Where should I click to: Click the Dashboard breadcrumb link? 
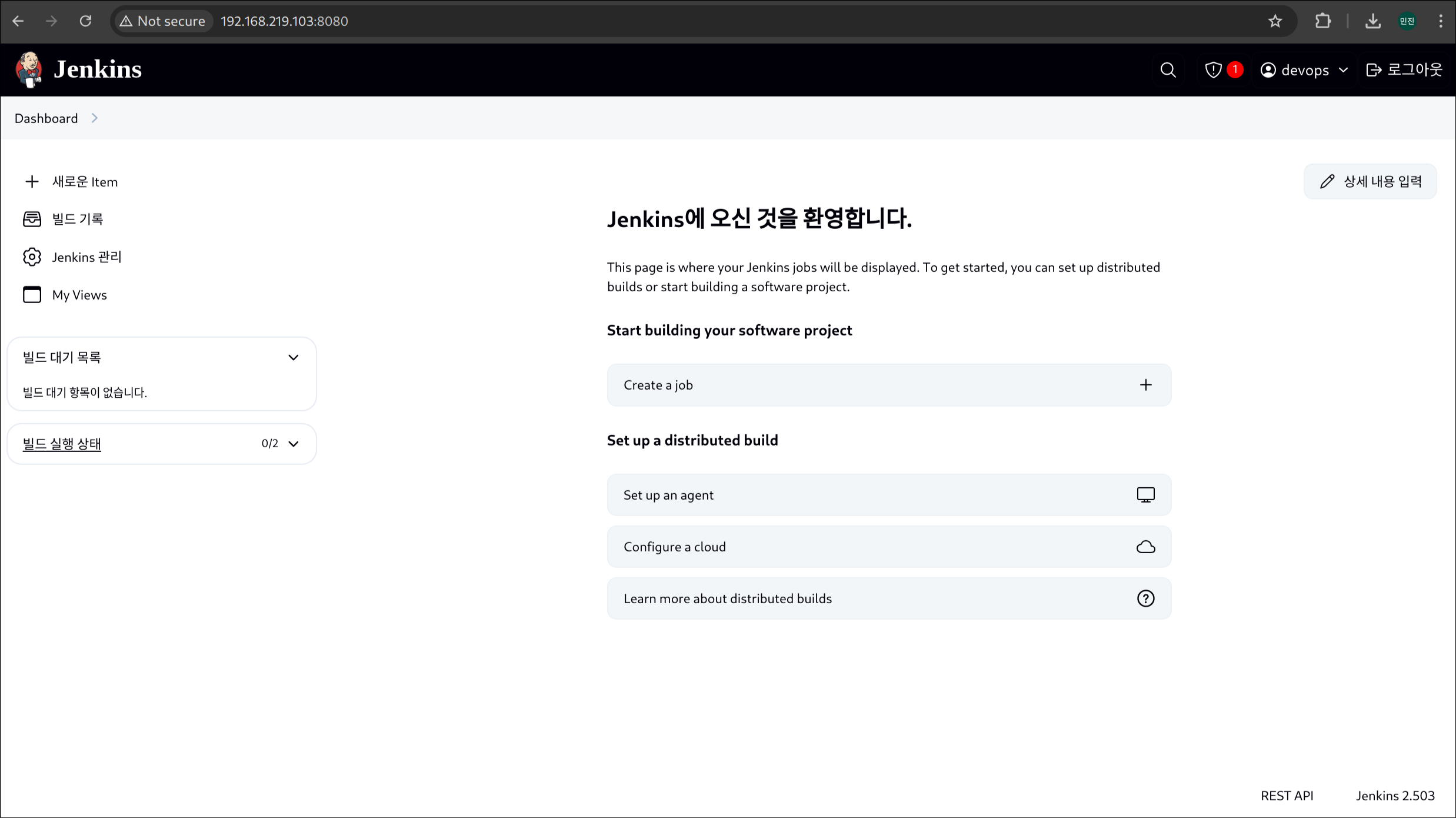coord(46,118)
